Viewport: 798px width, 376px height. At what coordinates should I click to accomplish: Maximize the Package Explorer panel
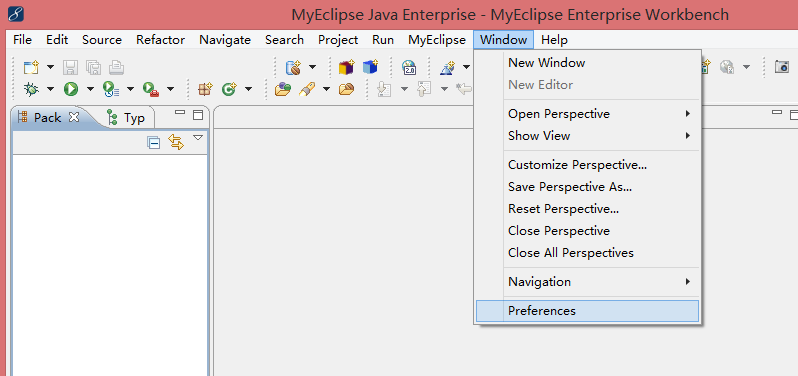tap(198, 115)
